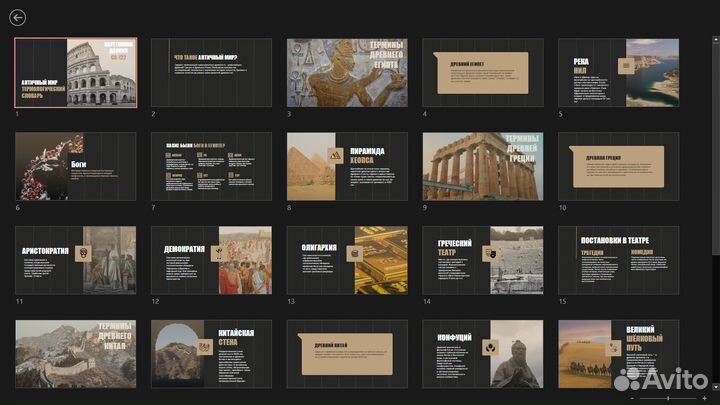
Task: Select slide 3 'Термины Древнего Египта'
Action: click(347, 73)
